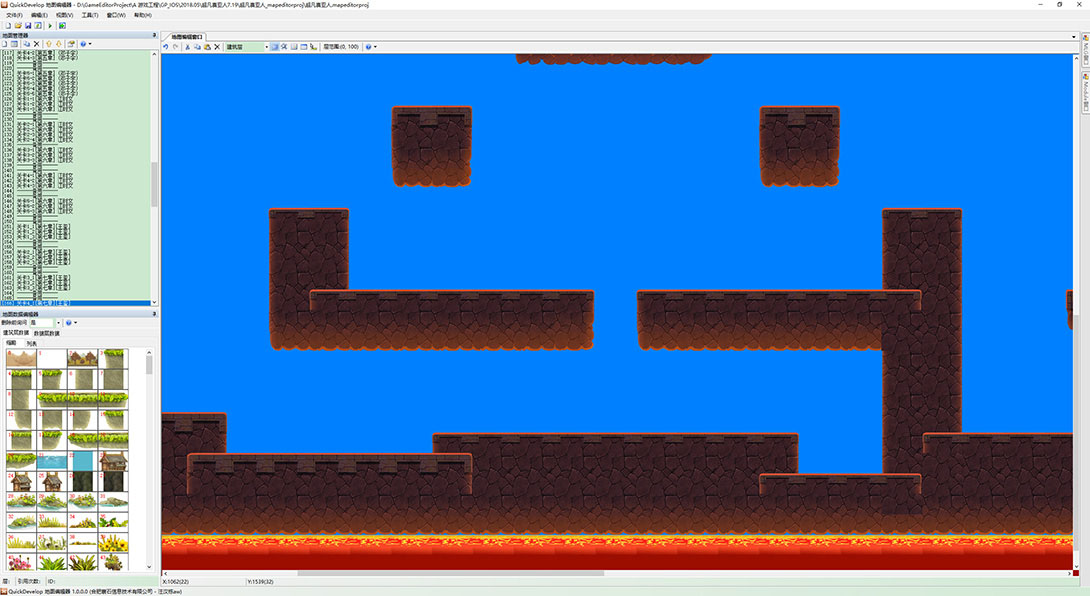Open the Help (H) menu
The image size is (1090, 596).
click(x=143, y=15)
